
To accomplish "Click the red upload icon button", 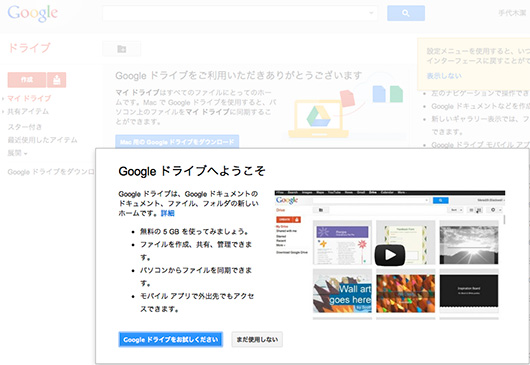I will tap(56, 80).
